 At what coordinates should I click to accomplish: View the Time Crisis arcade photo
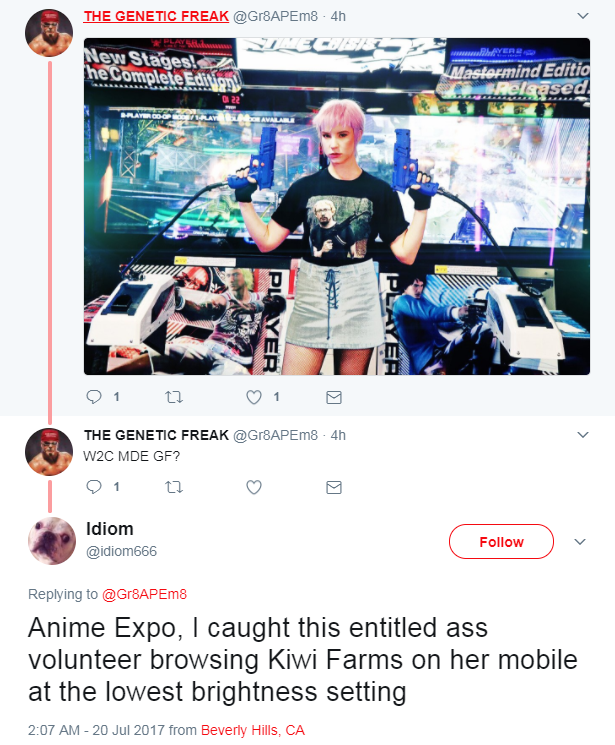(x=337, y=206)
